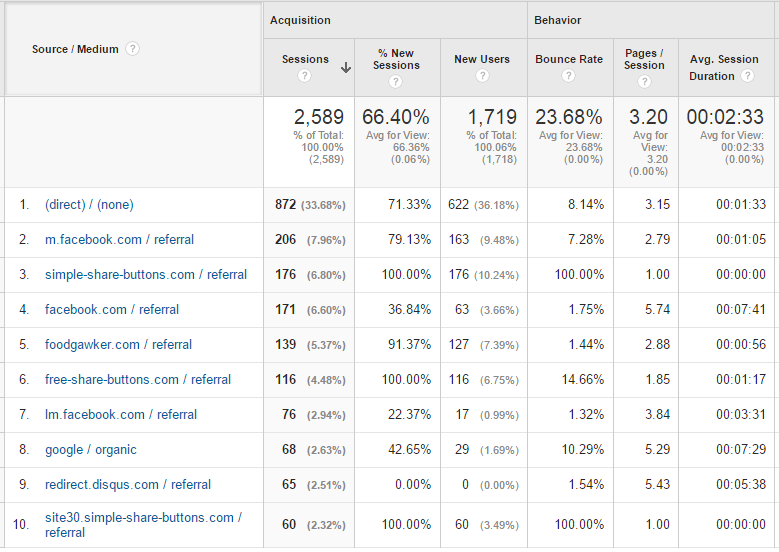Click total new users value 1,719
779x552 pixels.
(x=492, y=117)
